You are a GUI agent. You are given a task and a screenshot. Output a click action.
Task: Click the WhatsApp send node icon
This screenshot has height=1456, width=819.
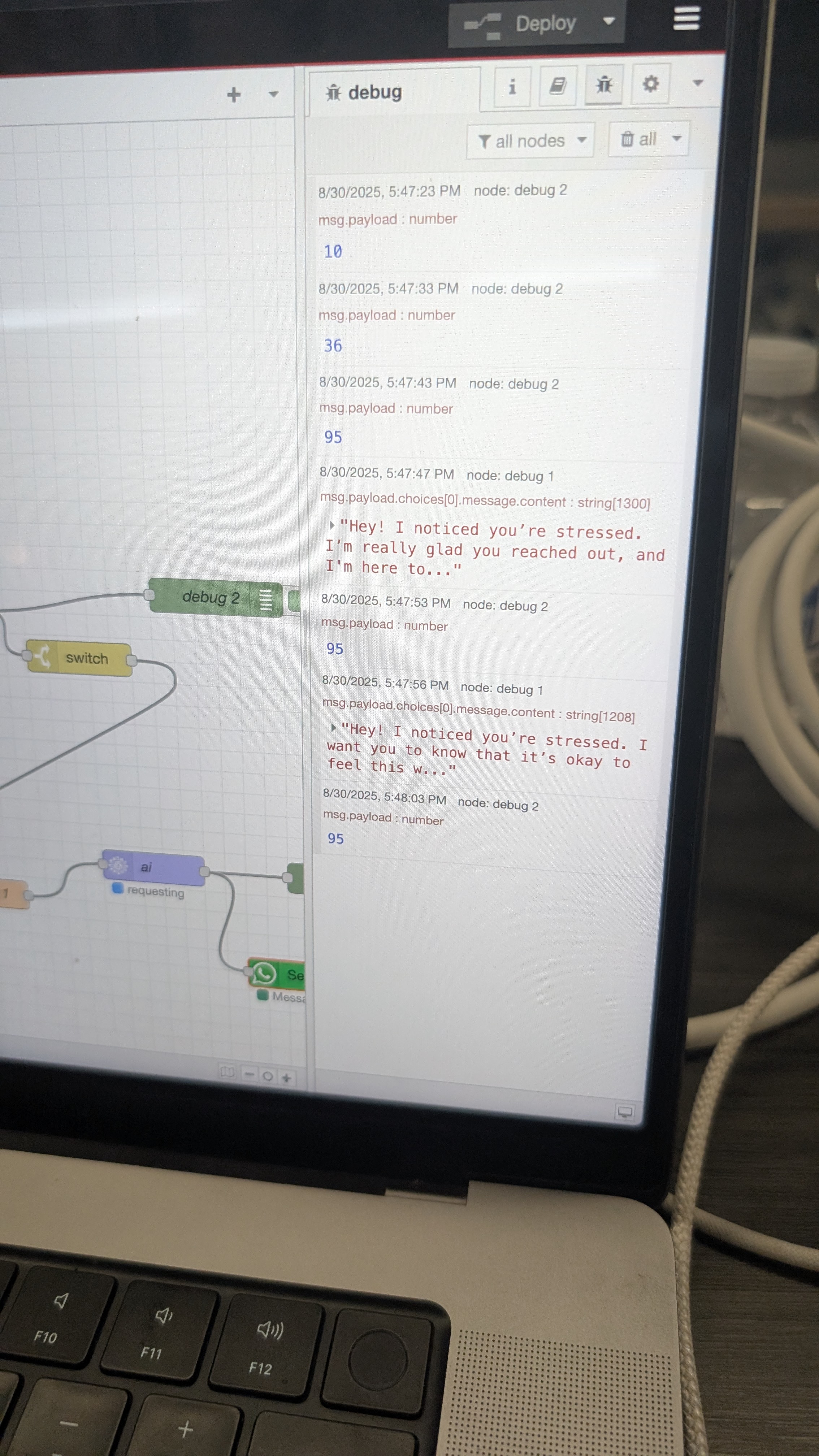264,973
